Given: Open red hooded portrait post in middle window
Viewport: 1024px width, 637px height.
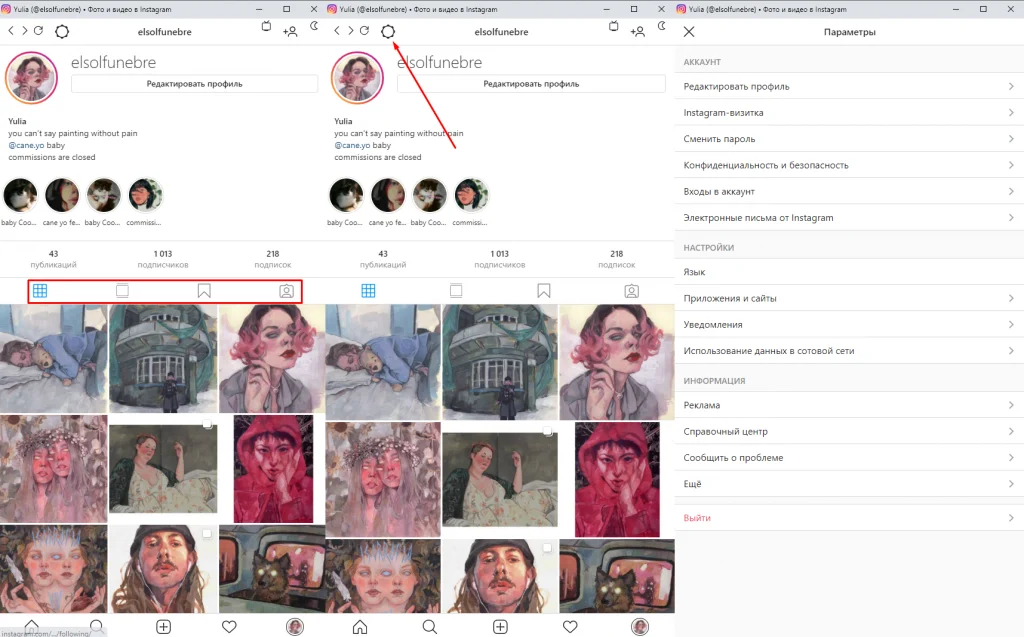Looking at the screenshot, I should [x=616, y=479].
